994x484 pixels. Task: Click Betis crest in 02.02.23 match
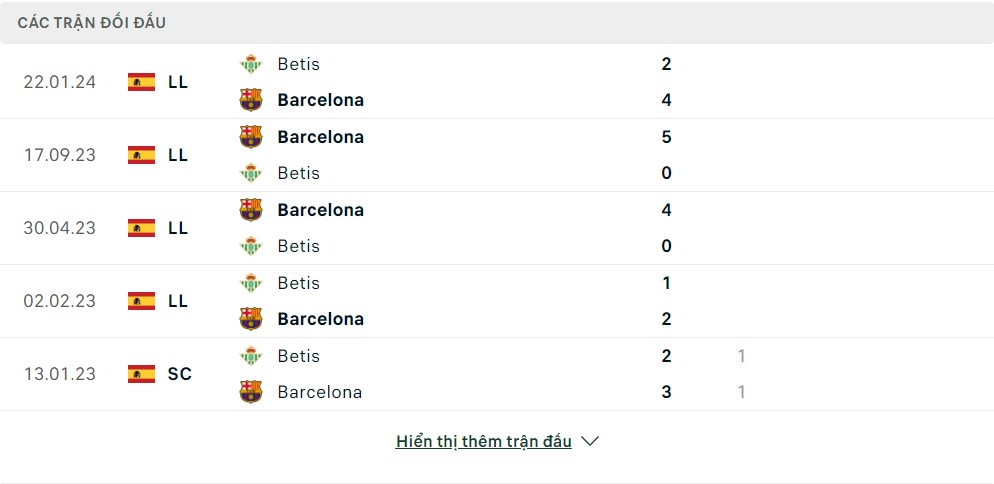(250, 283)
